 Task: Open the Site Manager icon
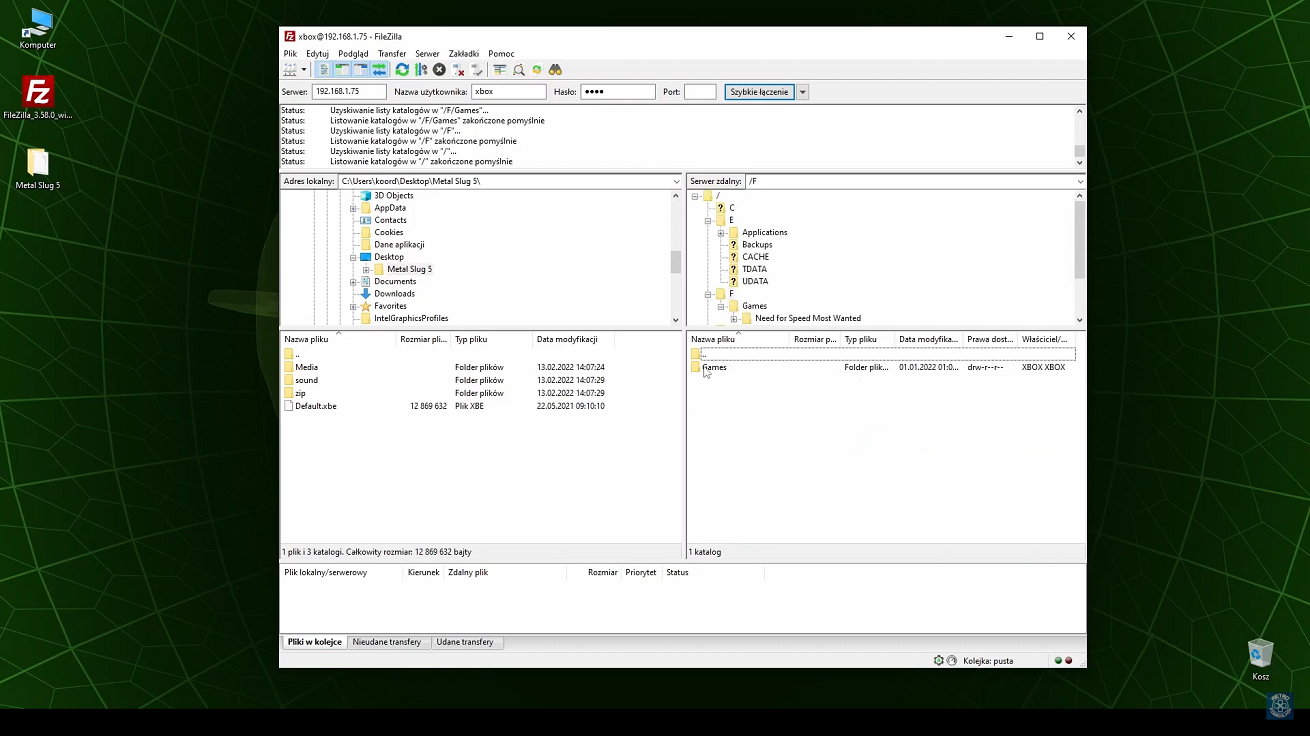tap(290, 70)
